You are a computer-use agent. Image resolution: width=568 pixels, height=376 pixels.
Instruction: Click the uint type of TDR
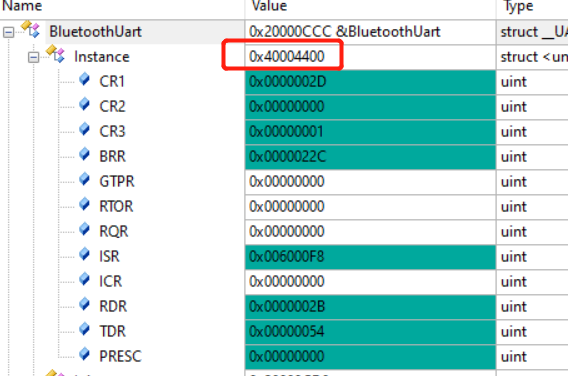(x=532, y=332)
